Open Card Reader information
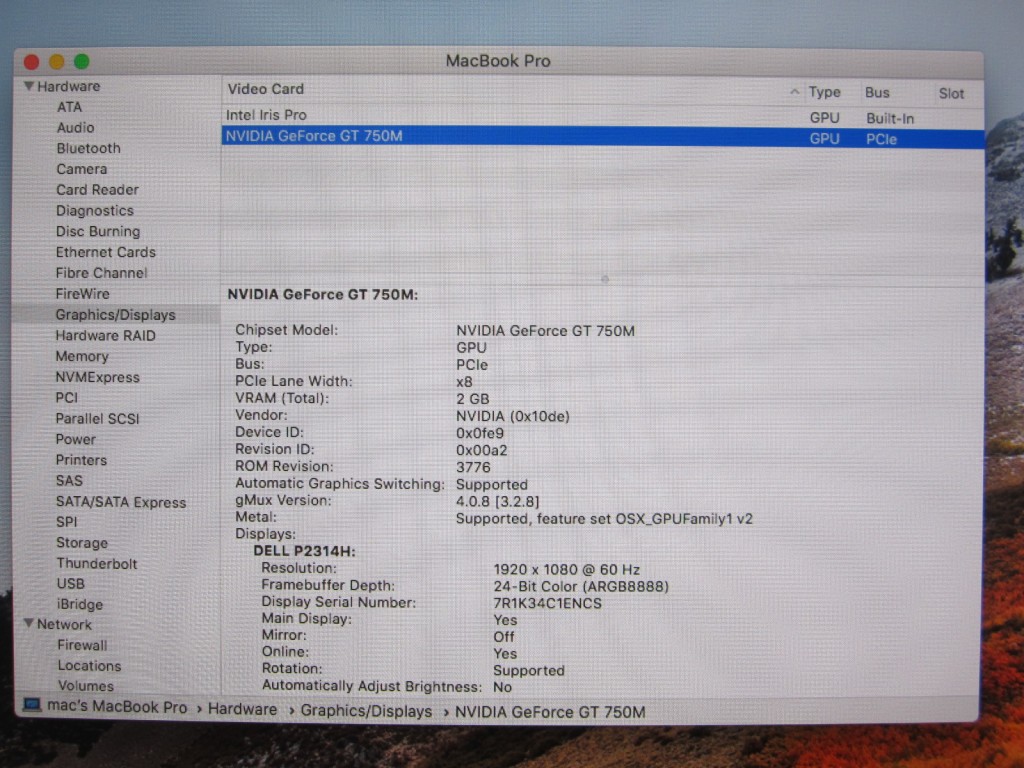Image resolution: width=1024 pixels, height=768 pixels. click(x=97, y=190)
